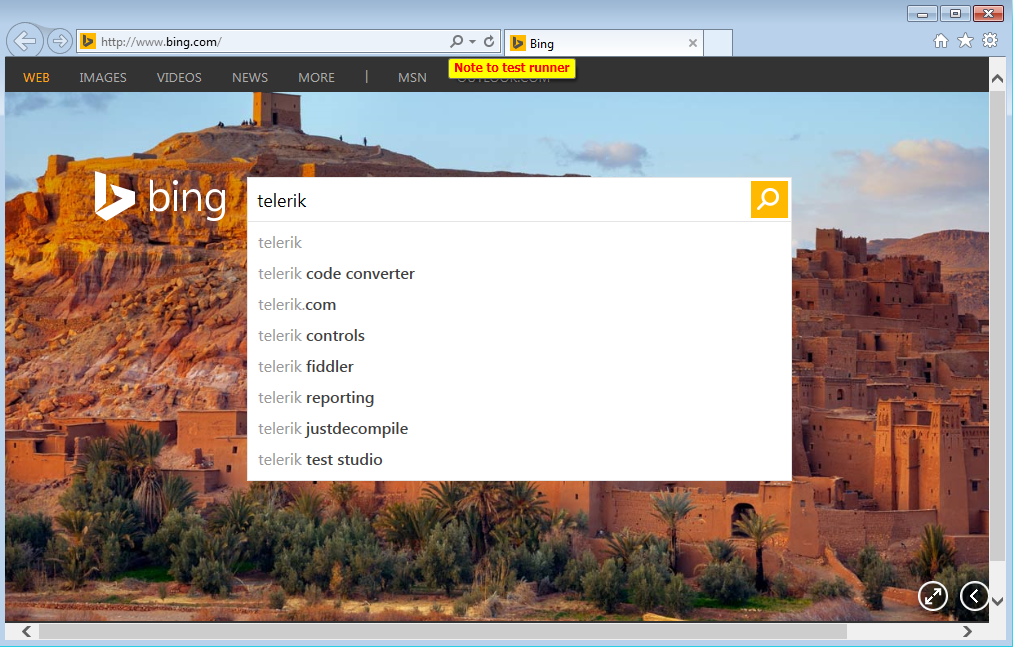Click the vertical scrollbar down arrow
The height and width of the screenshot is (647, 1013).
click(x=997, y=601)
